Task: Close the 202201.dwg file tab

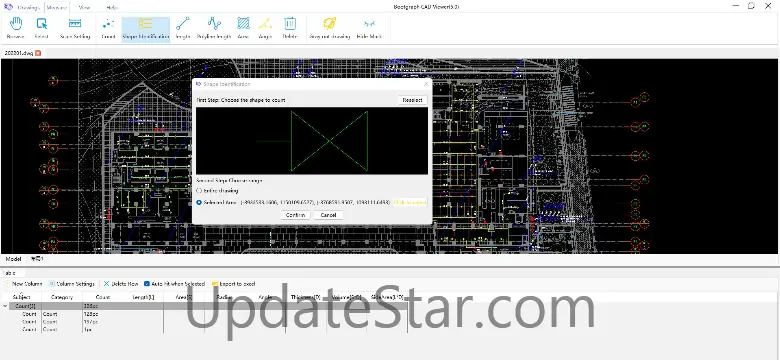Action: [x=38, y=53]
